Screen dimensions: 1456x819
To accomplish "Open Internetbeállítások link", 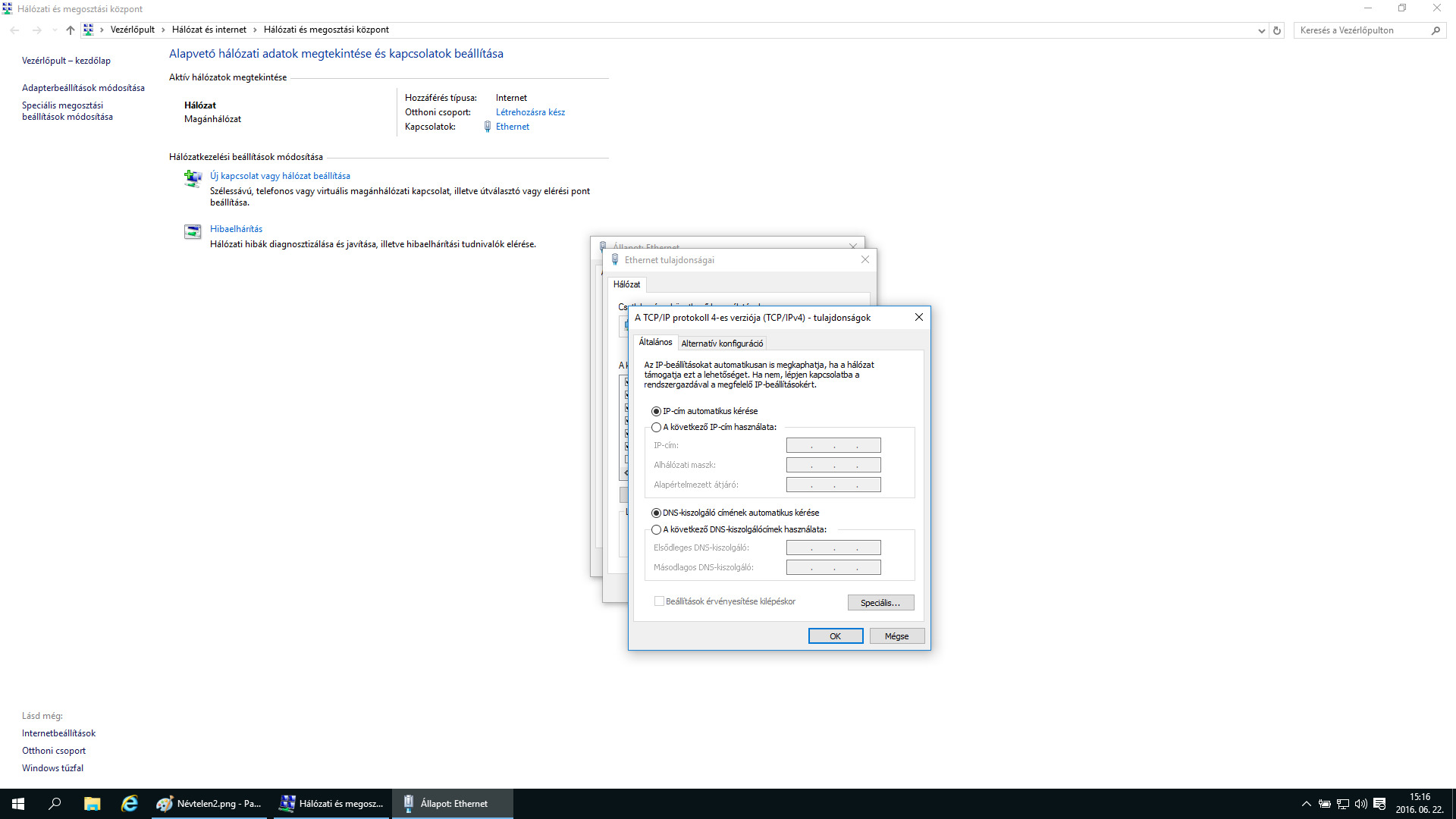I will pos(59,733).
